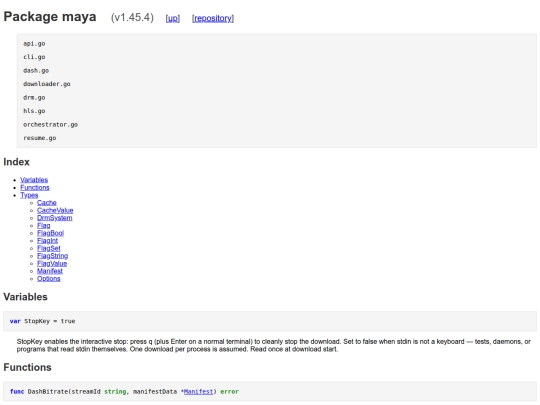540x405 pixels.
Task: Open the FlagBool type link
Action: pyautogui.click(x=50, y=233)
